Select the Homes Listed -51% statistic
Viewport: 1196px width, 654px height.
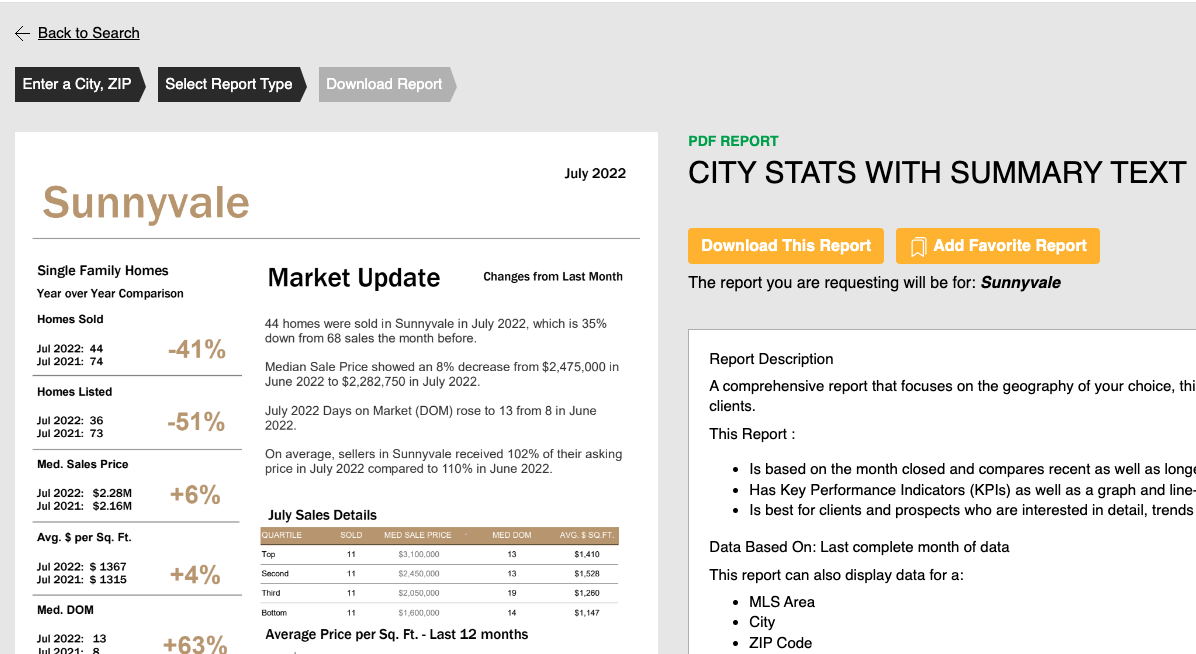point(196,422)
